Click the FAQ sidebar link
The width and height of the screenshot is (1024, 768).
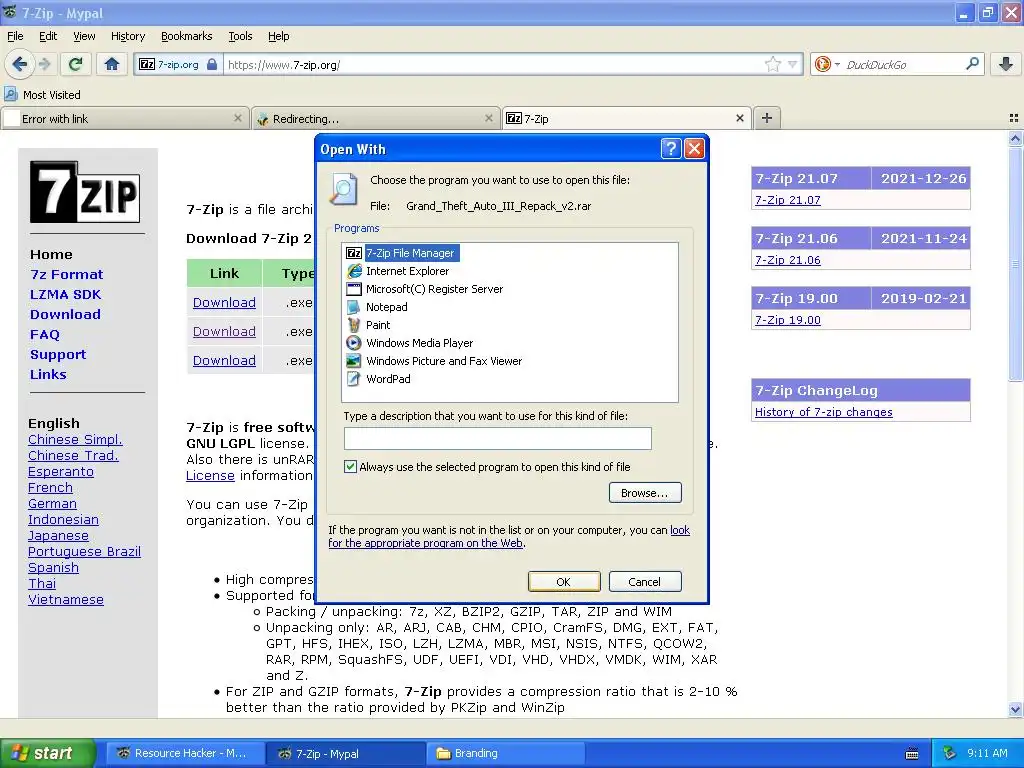pos(44,334)
